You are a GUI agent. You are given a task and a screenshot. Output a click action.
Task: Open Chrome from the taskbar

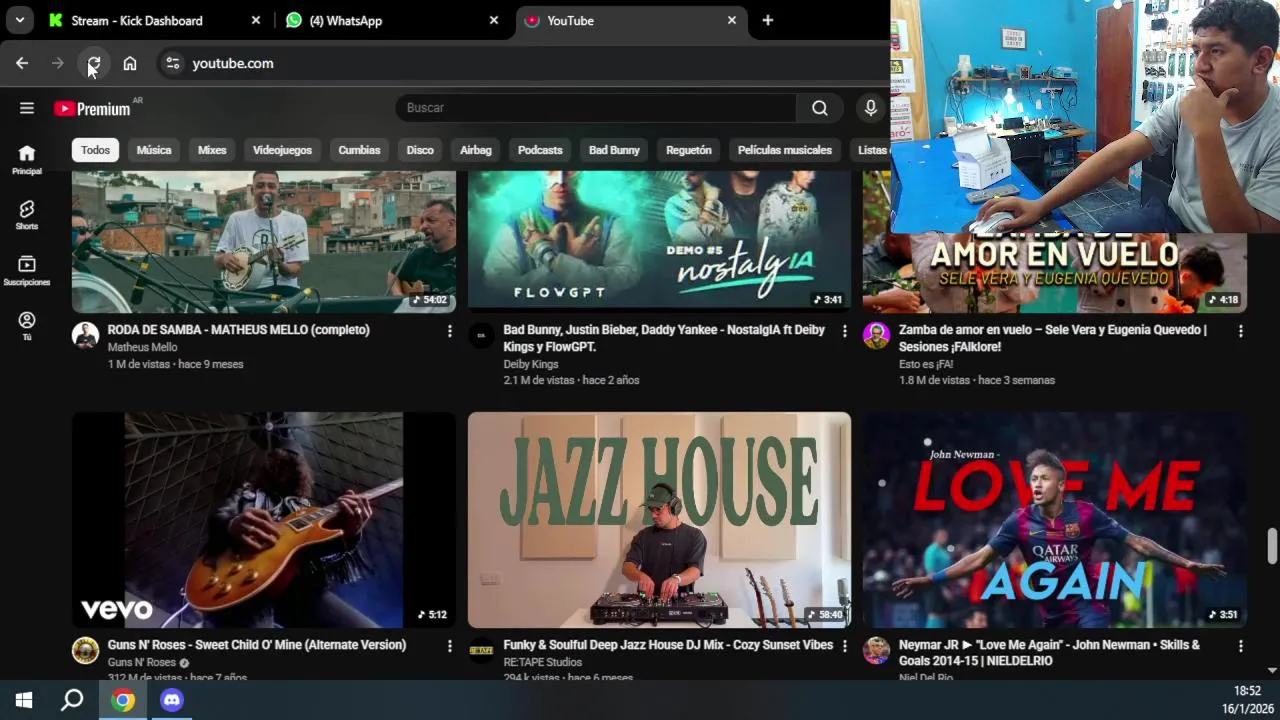[x=123, y=700]
